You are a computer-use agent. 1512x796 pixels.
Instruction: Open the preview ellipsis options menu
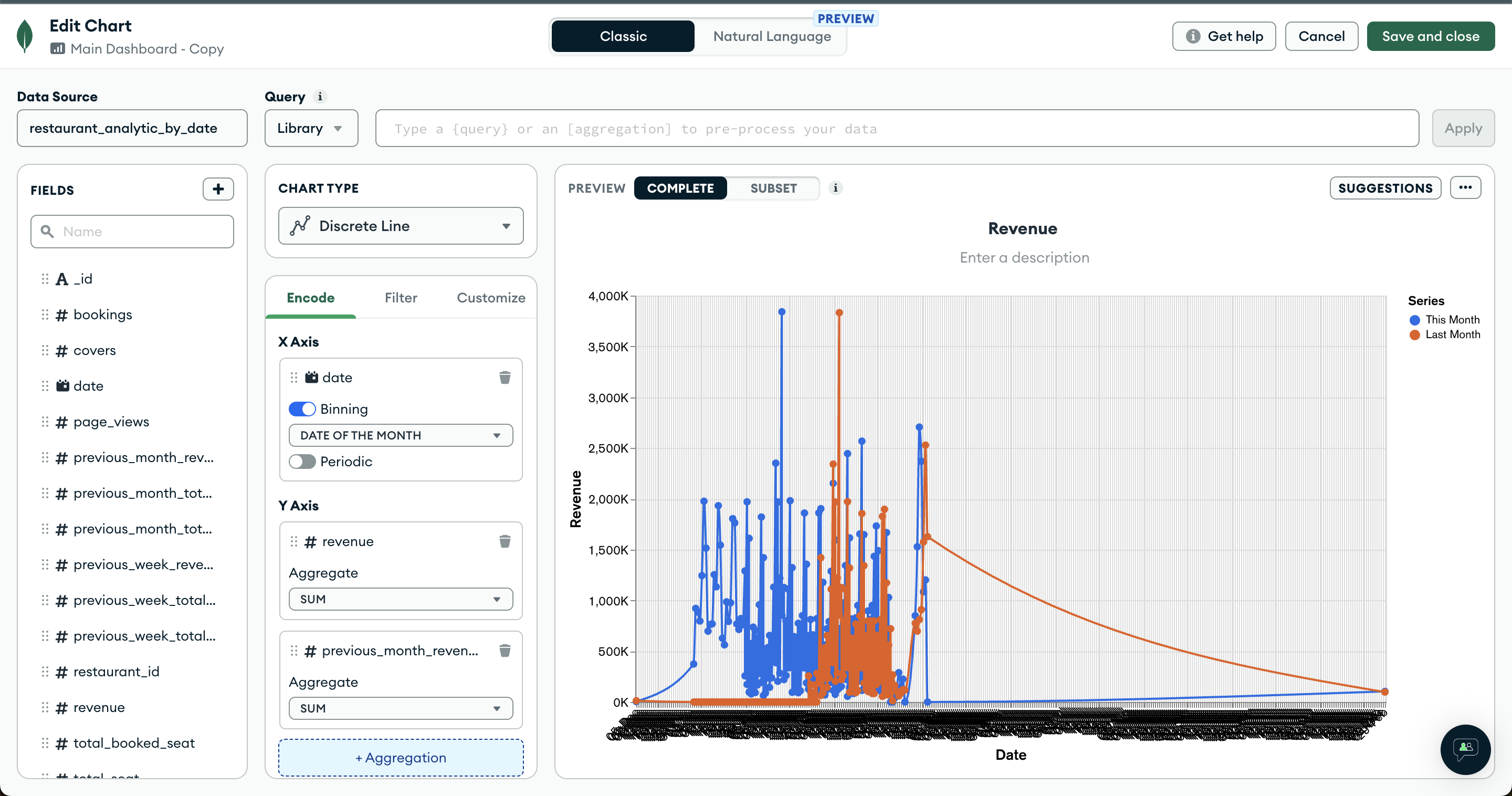1465,188
